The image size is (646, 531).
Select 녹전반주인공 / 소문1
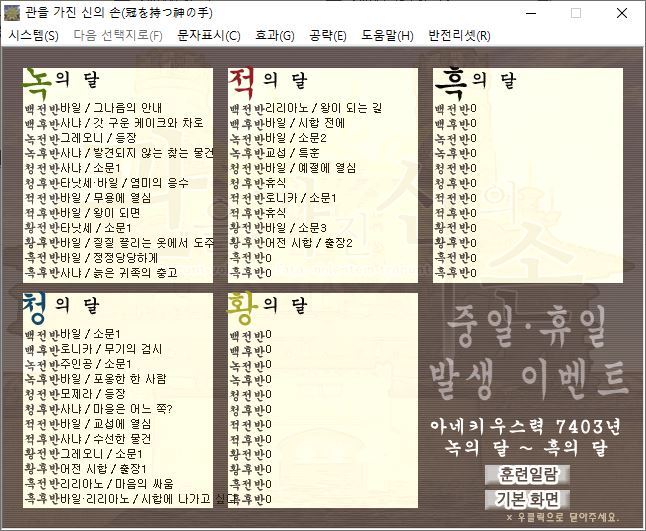click(x=77, y=364)
